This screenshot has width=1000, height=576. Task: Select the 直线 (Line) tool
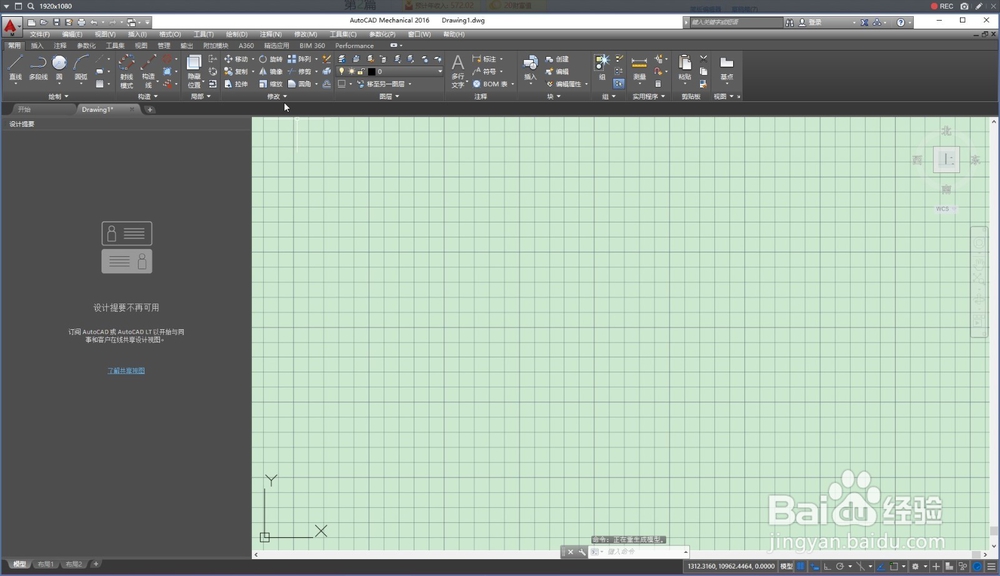16,68
